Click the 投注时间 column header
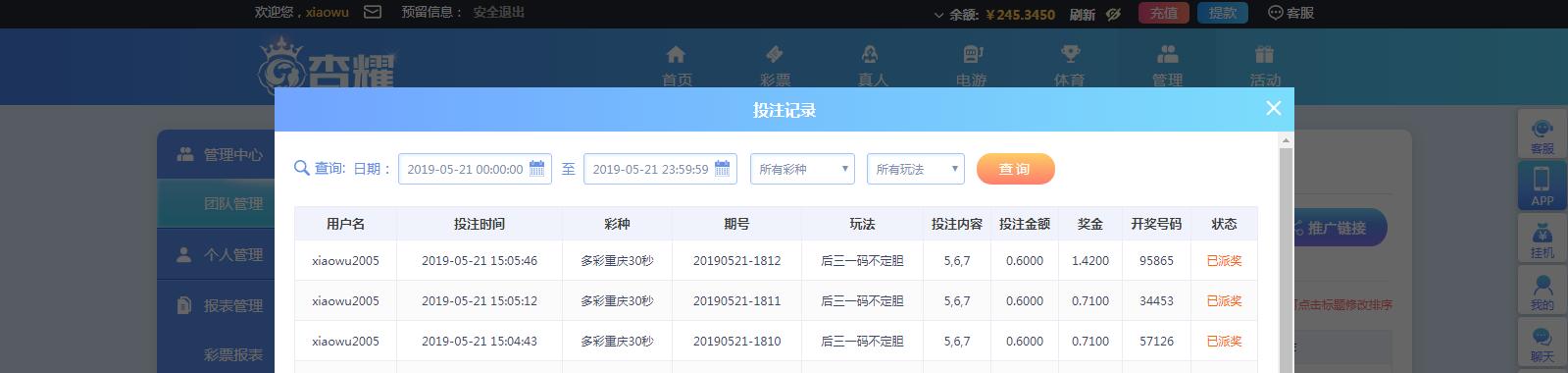 [480, 224]
